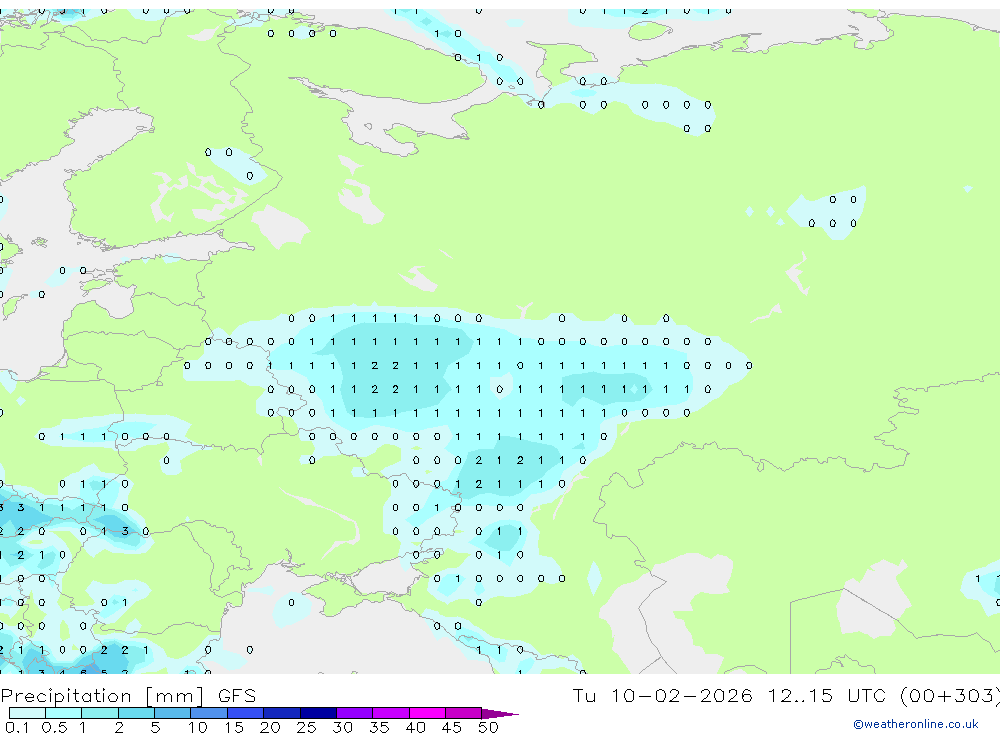This screenshot has width=1000, height=733.
Task: Click the 'Precipitation [mm] GFS' title
Action: click(x=128, y=696)
